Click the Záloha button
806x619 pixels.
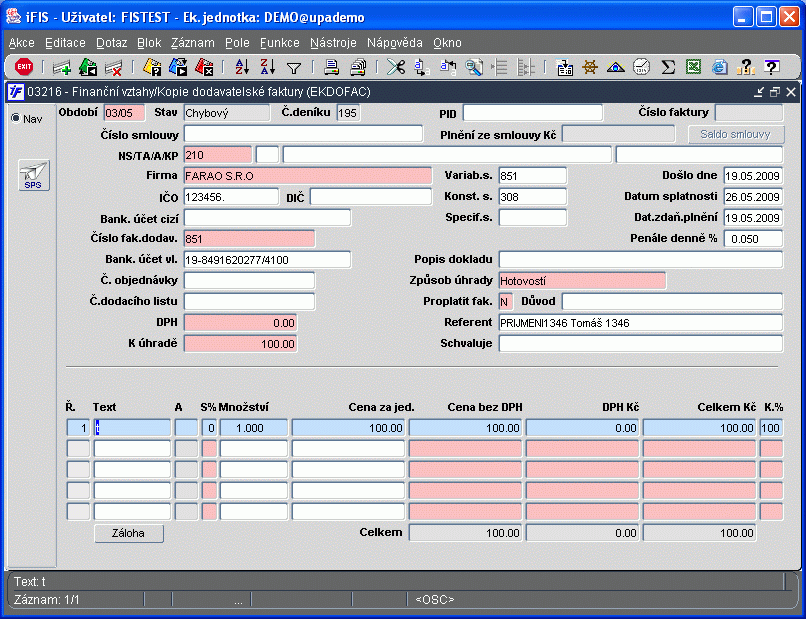point(129,533)
